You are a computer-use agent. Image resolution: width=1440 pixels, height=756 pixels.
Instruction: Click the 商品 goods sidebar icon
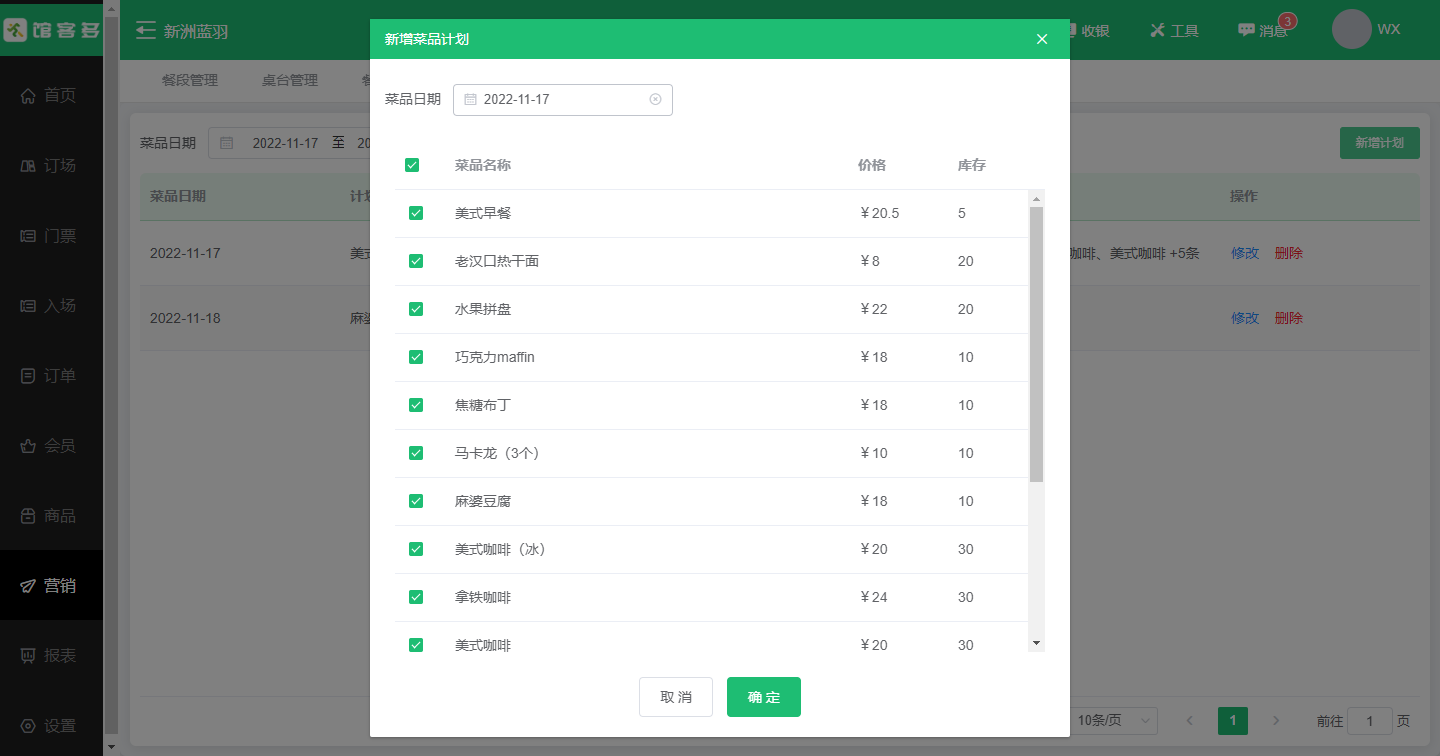tap(28, 516)
